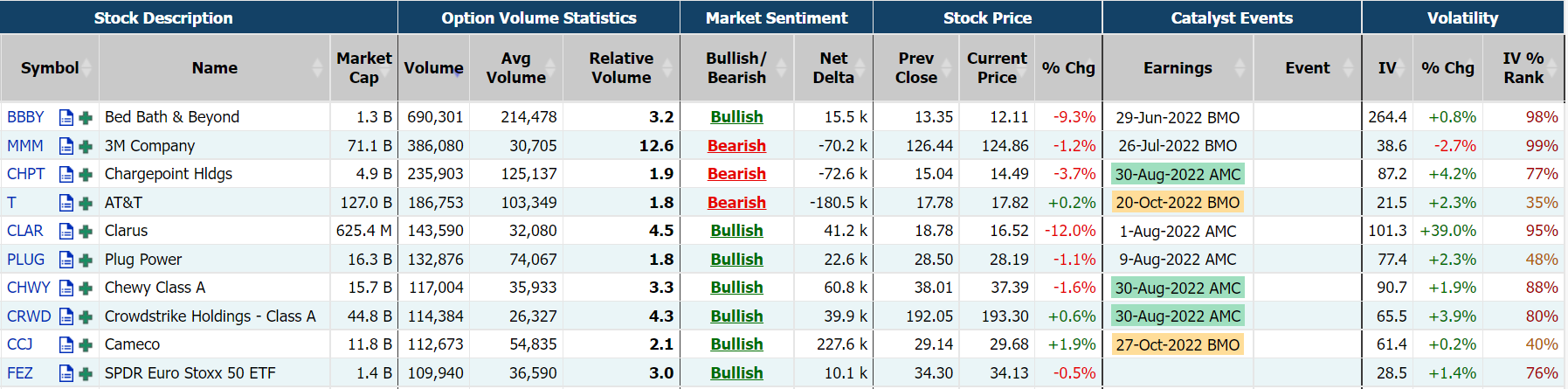Viewport: 1568px width, 389px height.
Task: Open the document icon for BBBY
Action: click(66, 117)
